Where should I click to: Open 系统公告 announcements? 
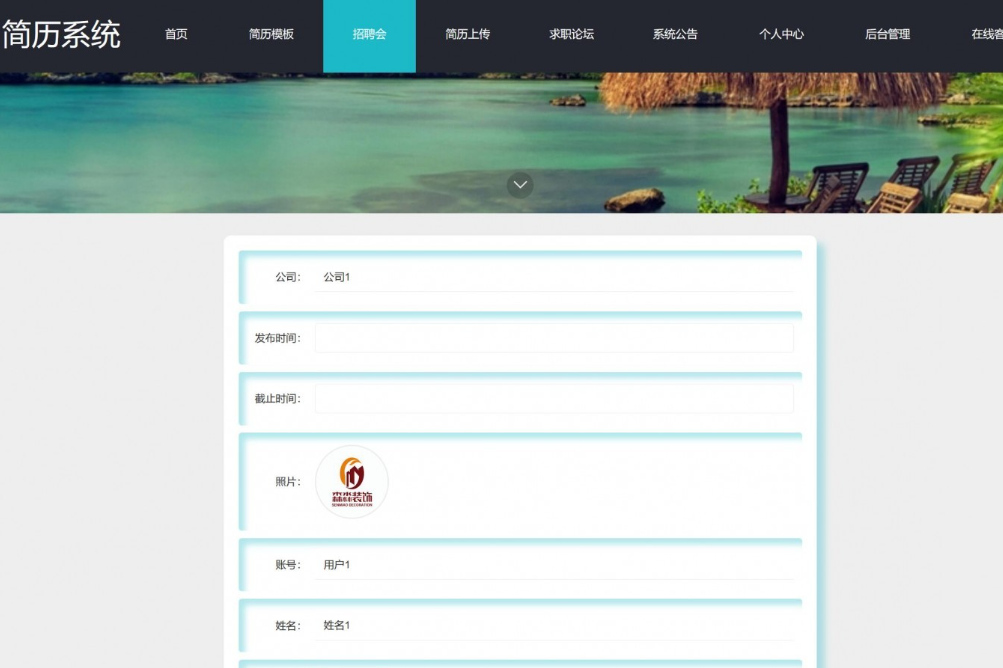pyautogui.click(x=675, y=34)
